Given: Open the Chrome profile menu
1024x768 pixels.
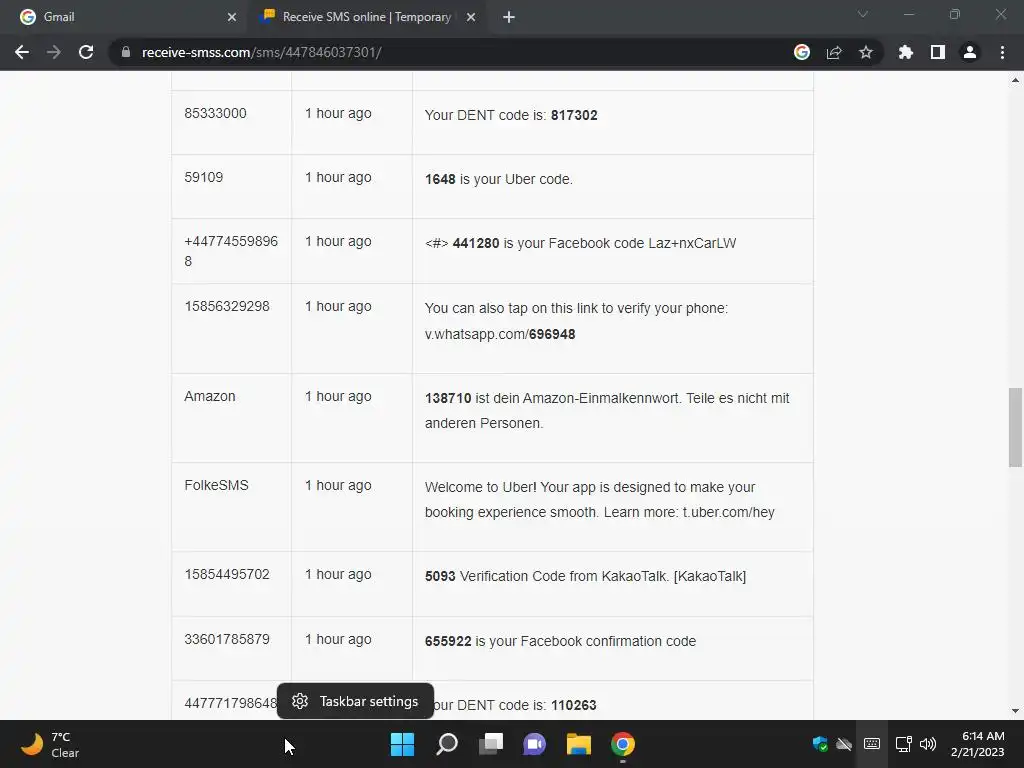Looking at the screenshot, I should tap(970, 52).
